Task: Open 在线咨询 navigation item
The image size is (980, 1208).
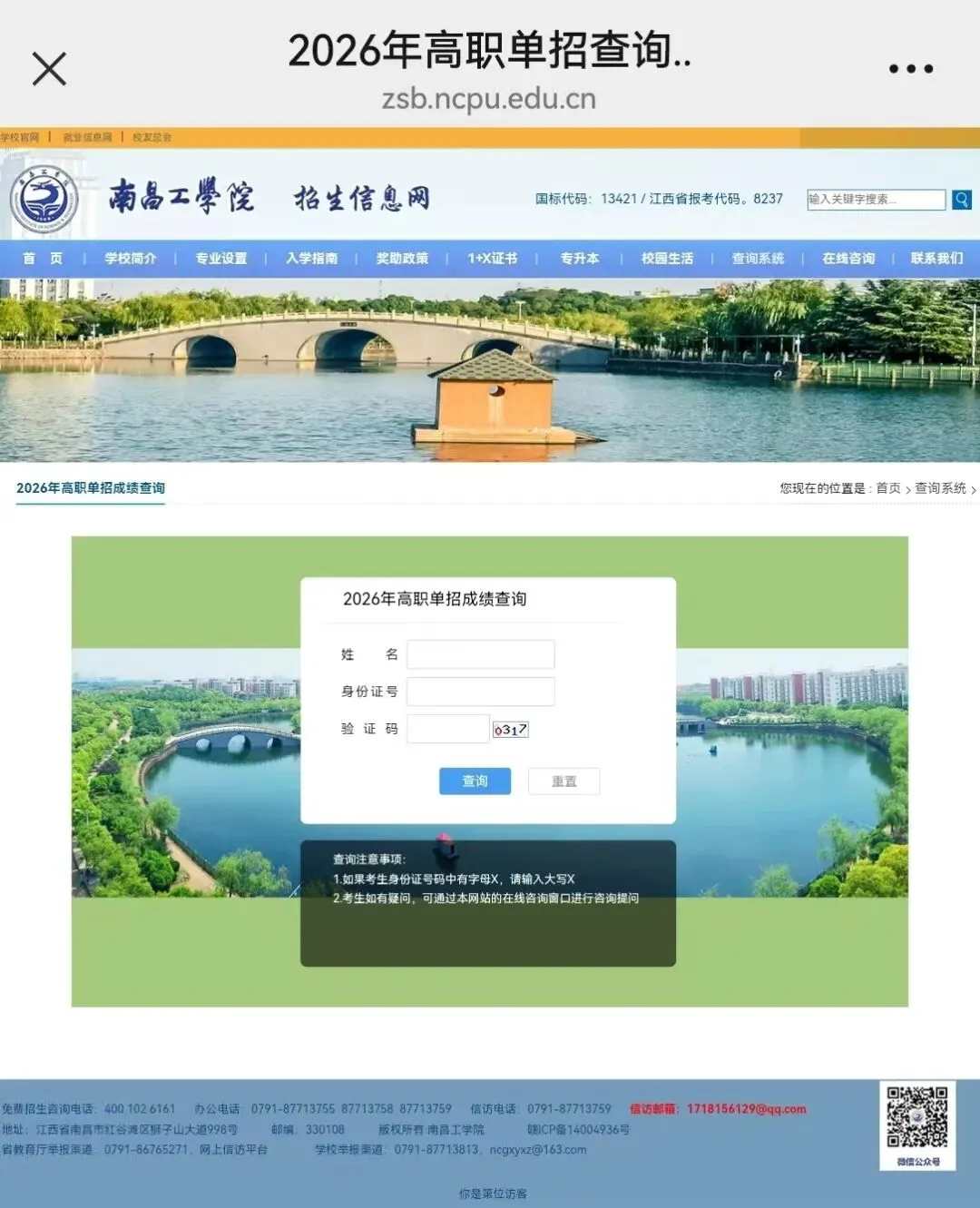Action: coord(848,259)
